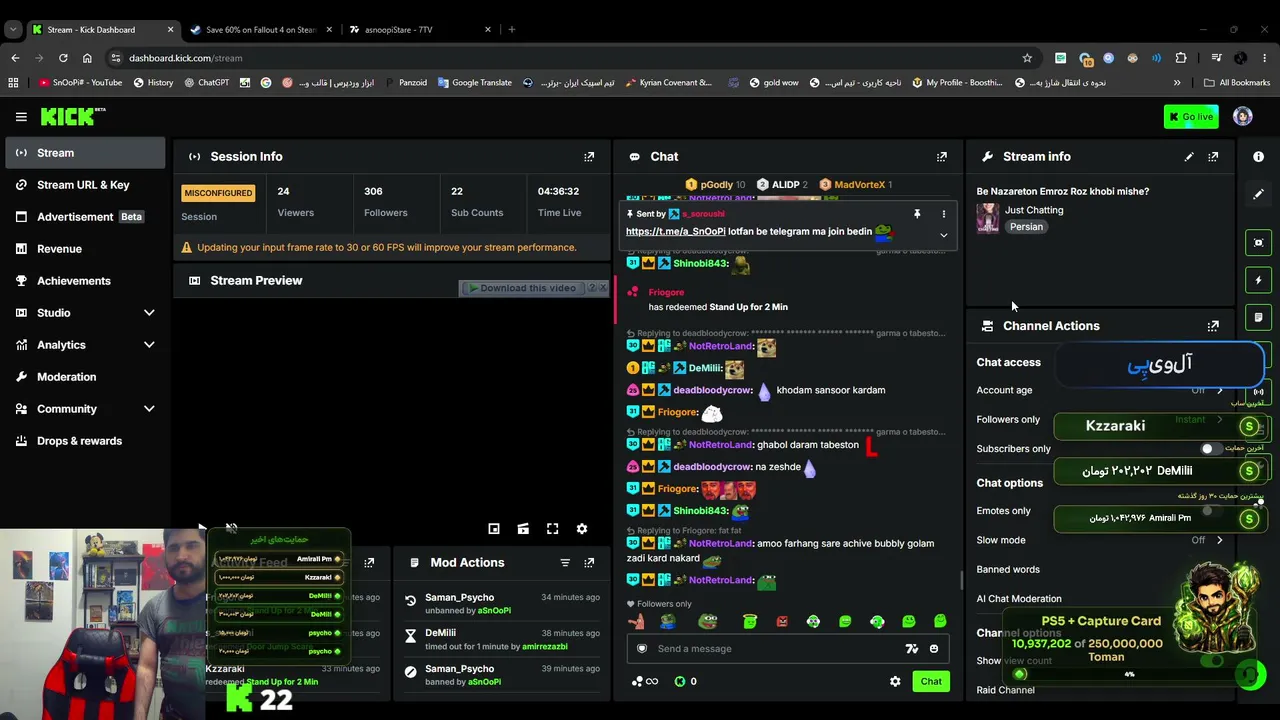Image resolution: width=1280 pixels, height=720 pixels.
Task: Click NotRetroLand username in last chat message
Action: 720,580
